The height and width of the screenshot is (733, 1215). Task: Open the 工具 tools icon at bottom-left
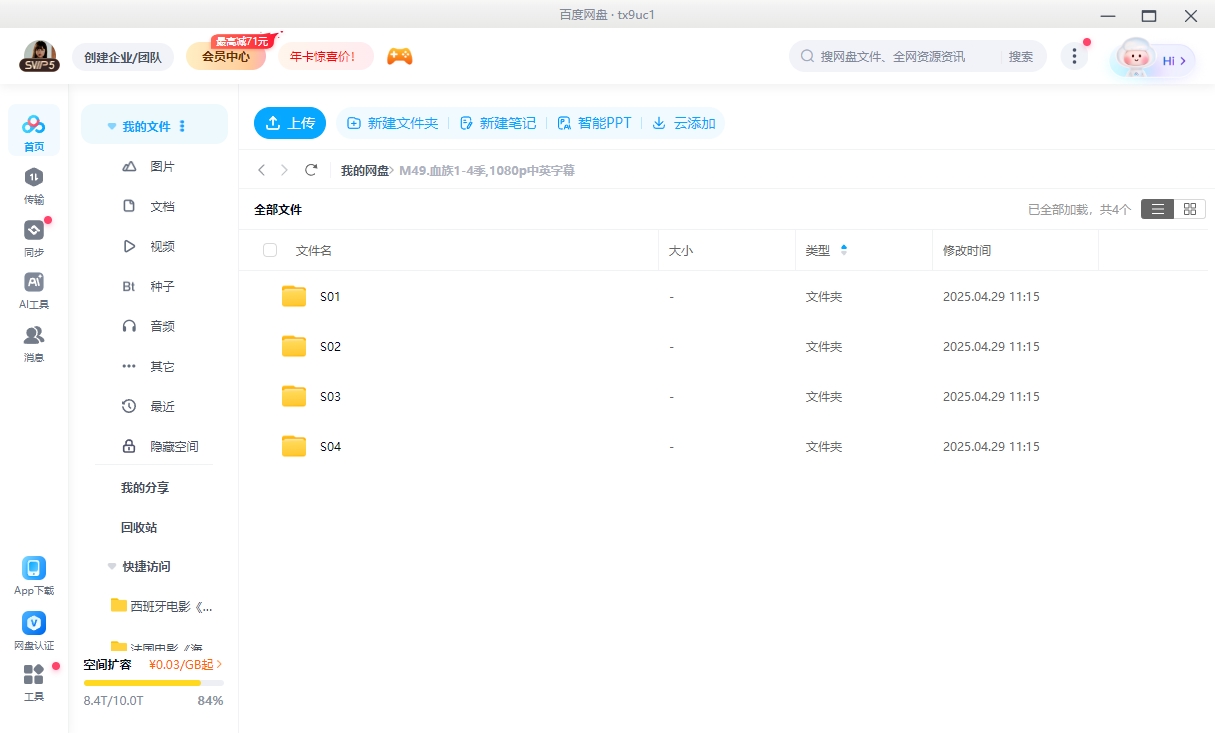(x=34, y=676)
